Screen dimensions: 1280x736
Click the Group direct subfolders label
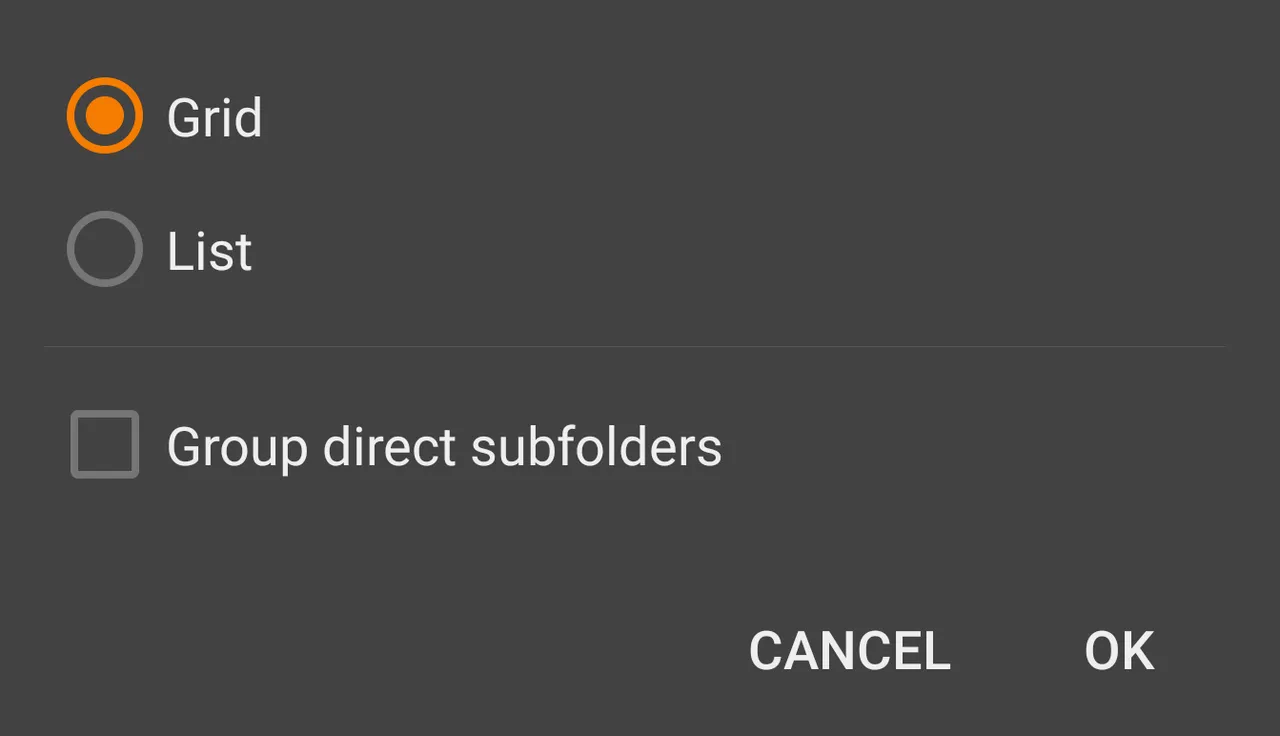[444, 446]
